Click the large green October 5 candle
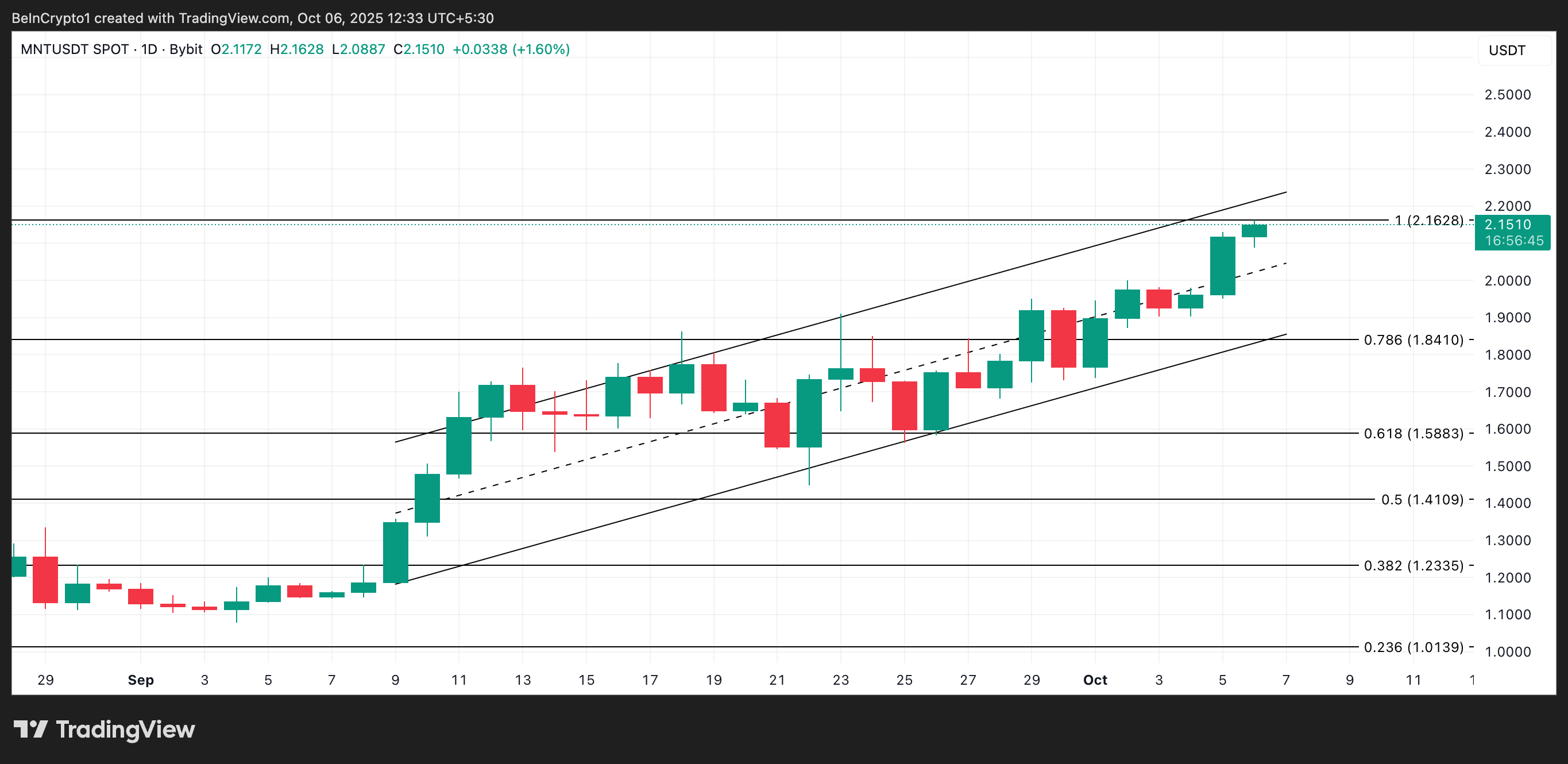 [1222, 266]
